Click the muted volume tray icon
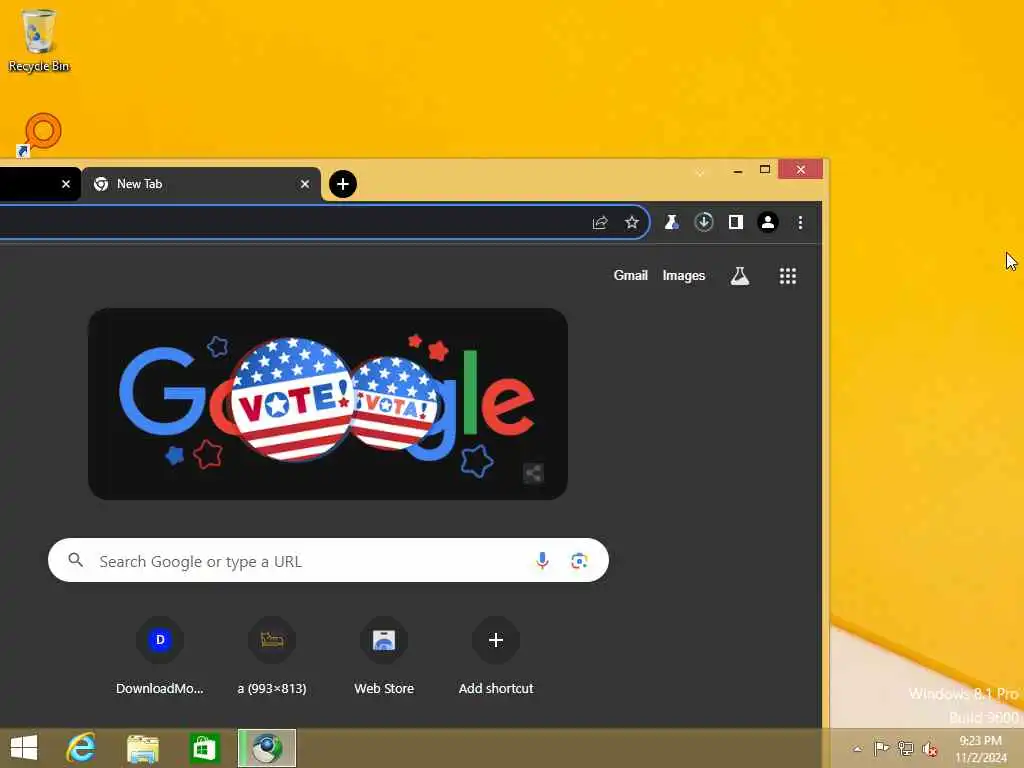The height and width of the screenshot is (768, 1024). point(930,749)
